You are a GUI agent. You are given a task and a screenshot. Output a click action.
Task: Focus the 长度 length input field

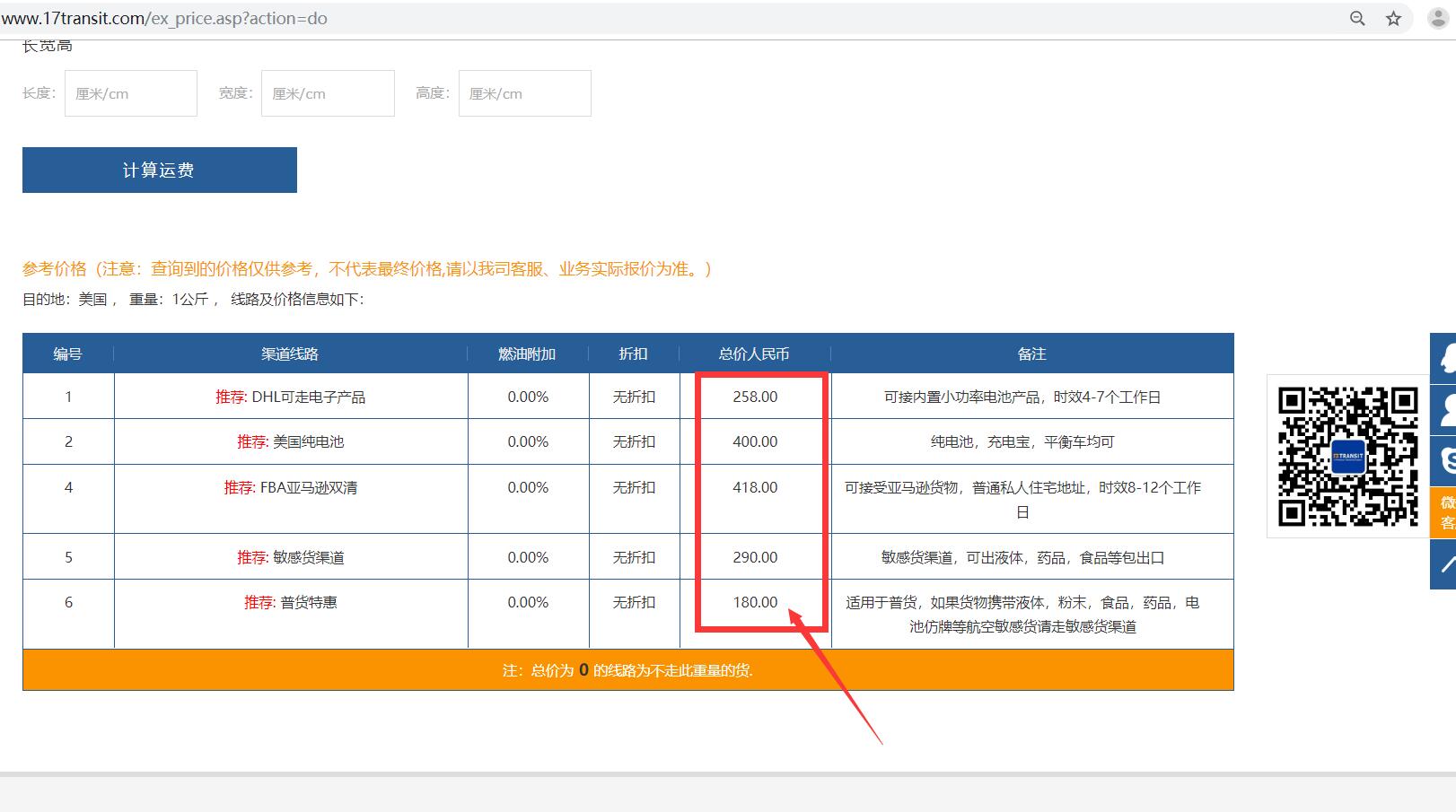(x=131, y=93)
